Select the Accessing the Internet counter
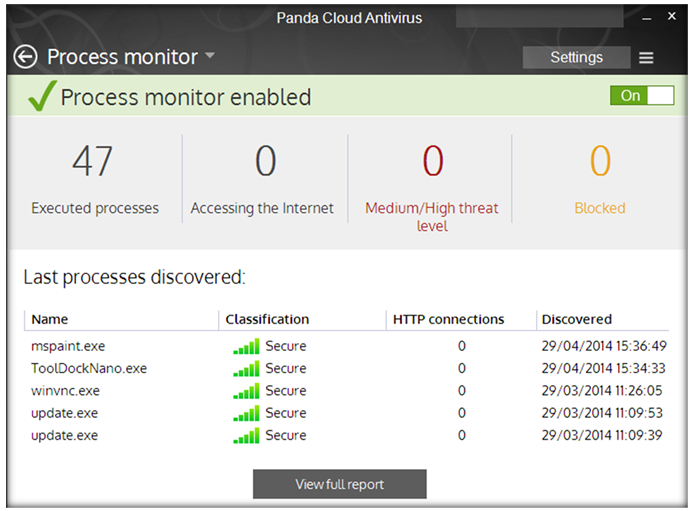The width and height of the screenshot is (691, 511). pos(262,180)
